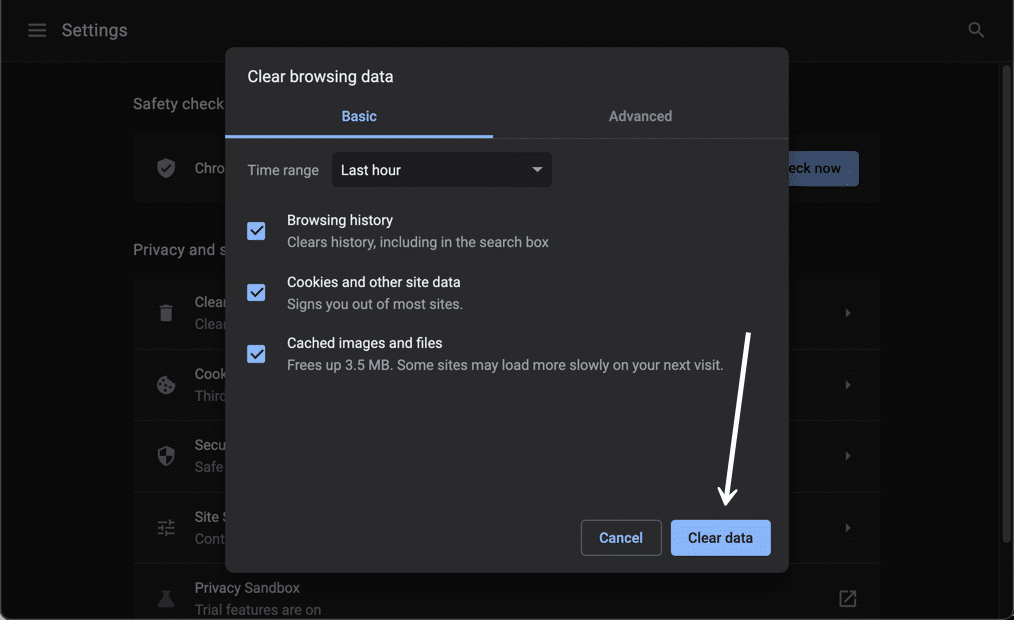
Task: Click the Privacy Sandbox flask icon
Action: click(x=165, y=598)
